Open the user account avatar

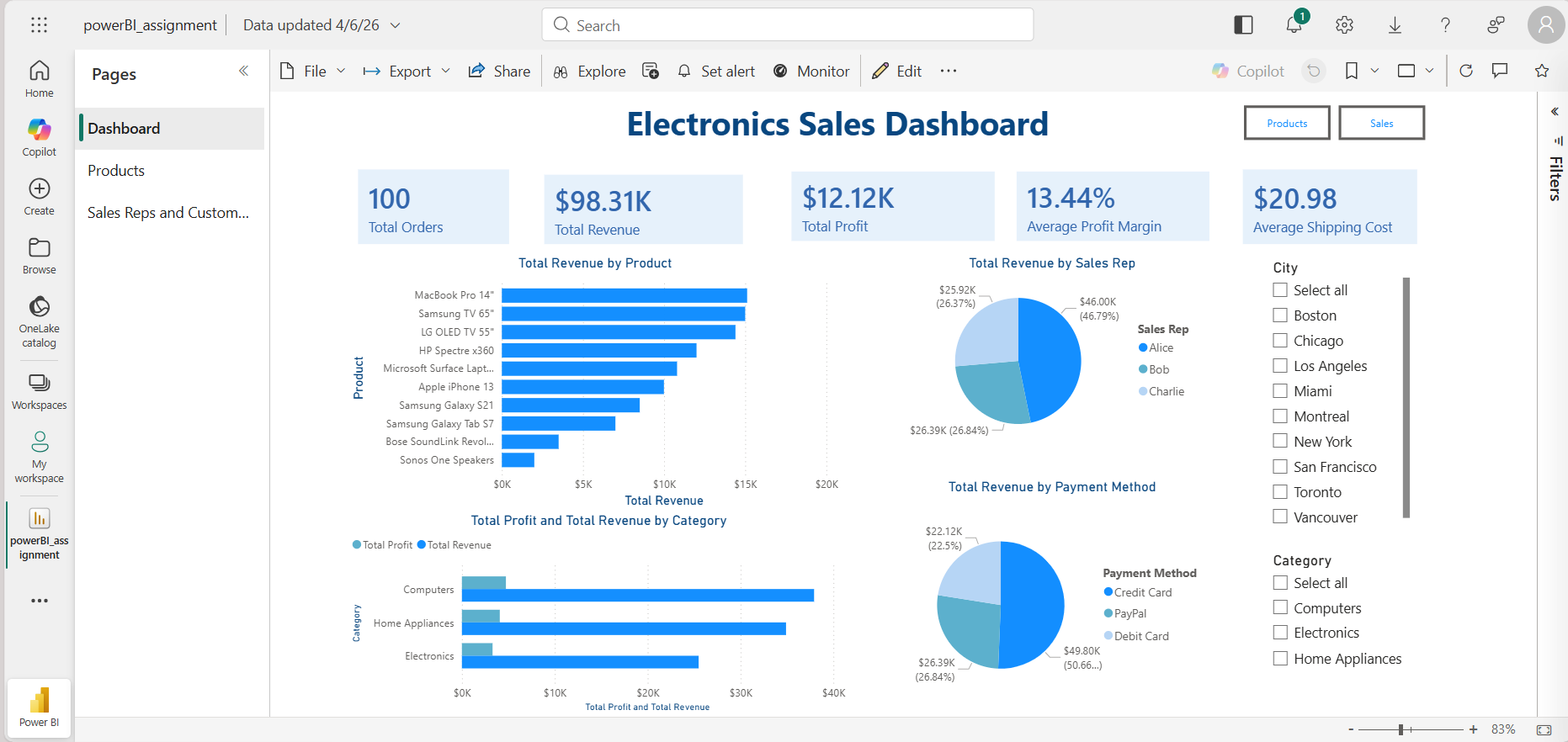tap(1546, 25)
